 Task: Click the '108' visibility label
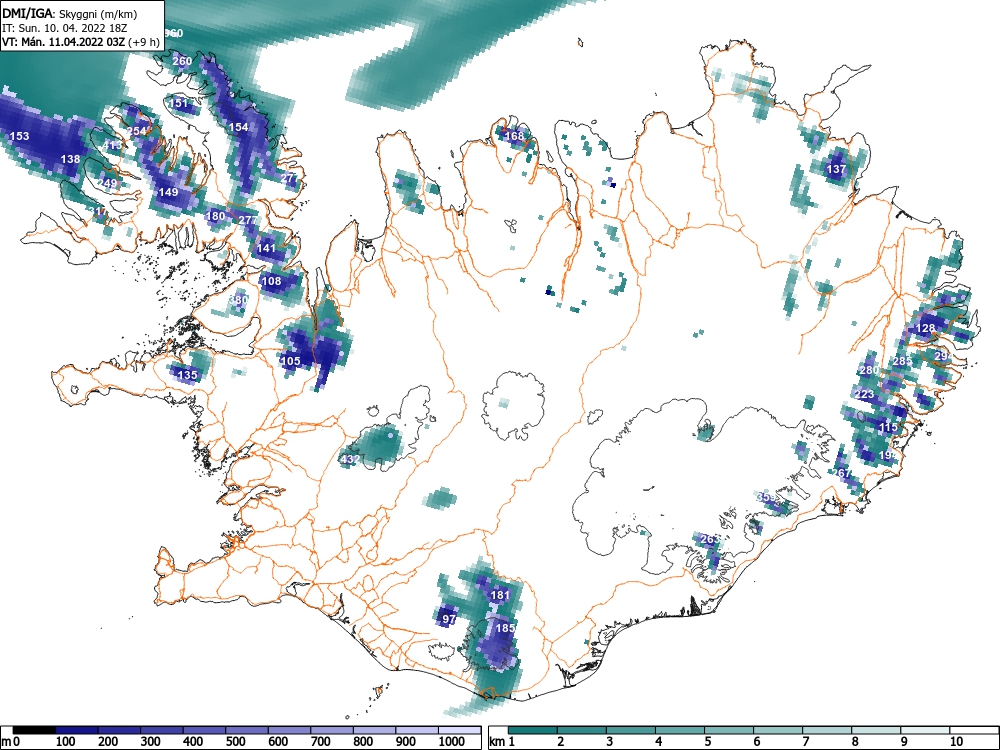pyautogui.click(x=271, y=281)
